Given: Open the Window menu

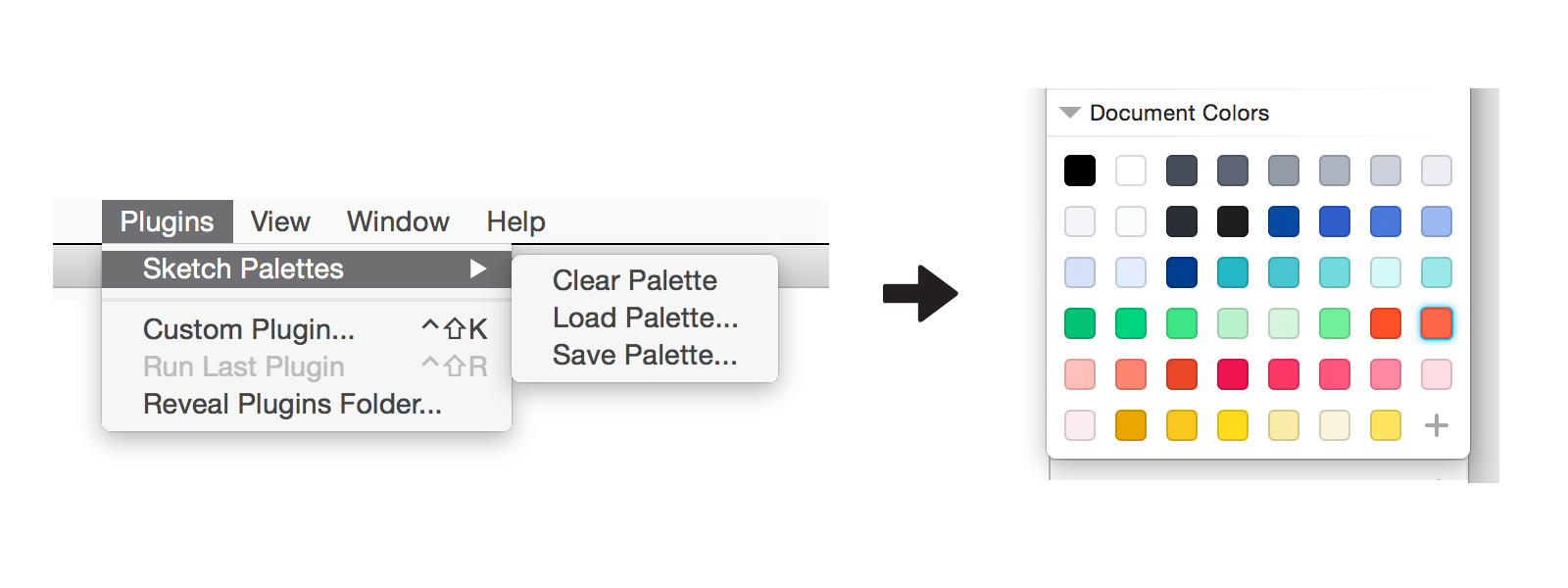Looking at the screenshot, I should [396, 220].
